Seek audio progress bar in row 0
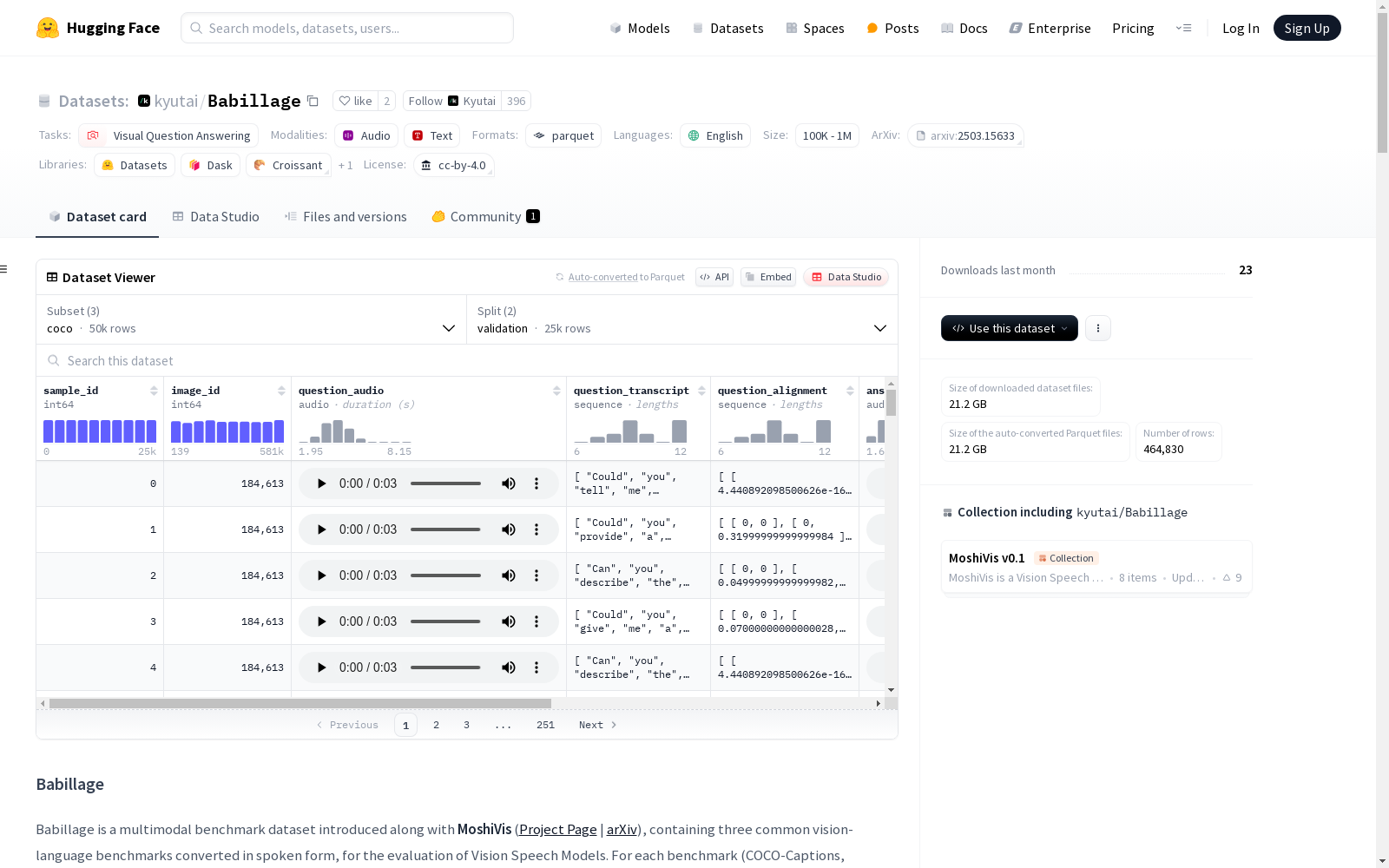 point(445,483)
